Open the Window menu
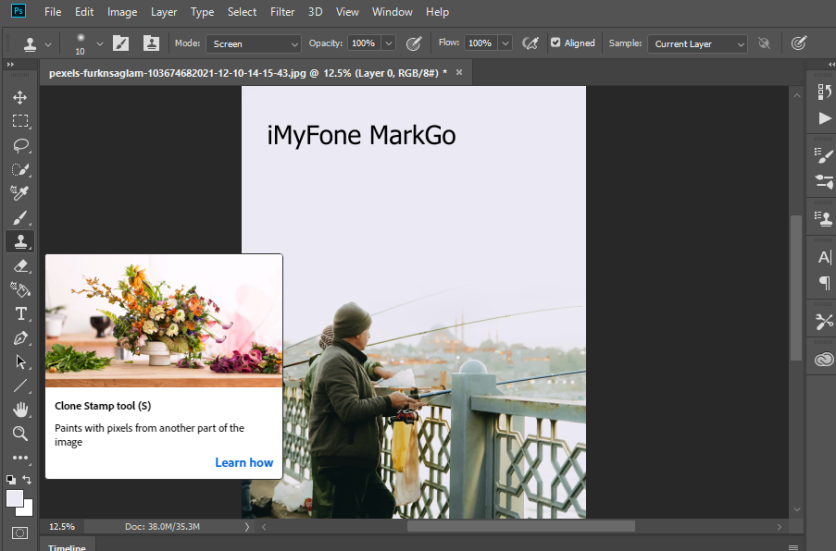Viewport: 836px width, 551px height. [392, 12]
